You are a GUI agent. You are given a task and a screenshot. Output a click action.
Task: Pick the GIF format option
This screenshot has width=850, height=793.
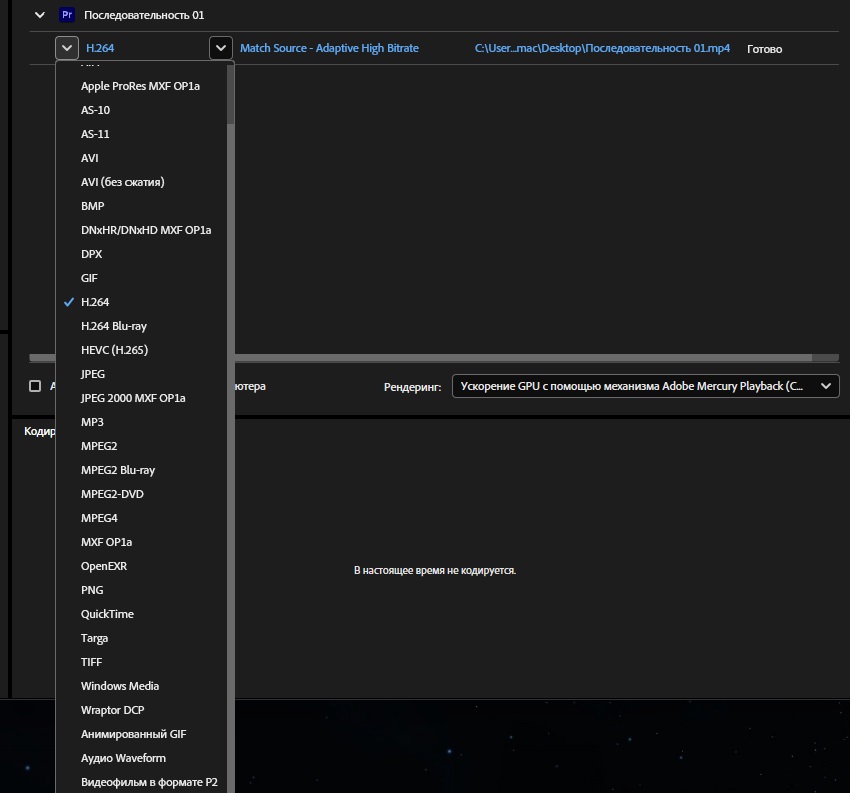click(x=89, y=278)
